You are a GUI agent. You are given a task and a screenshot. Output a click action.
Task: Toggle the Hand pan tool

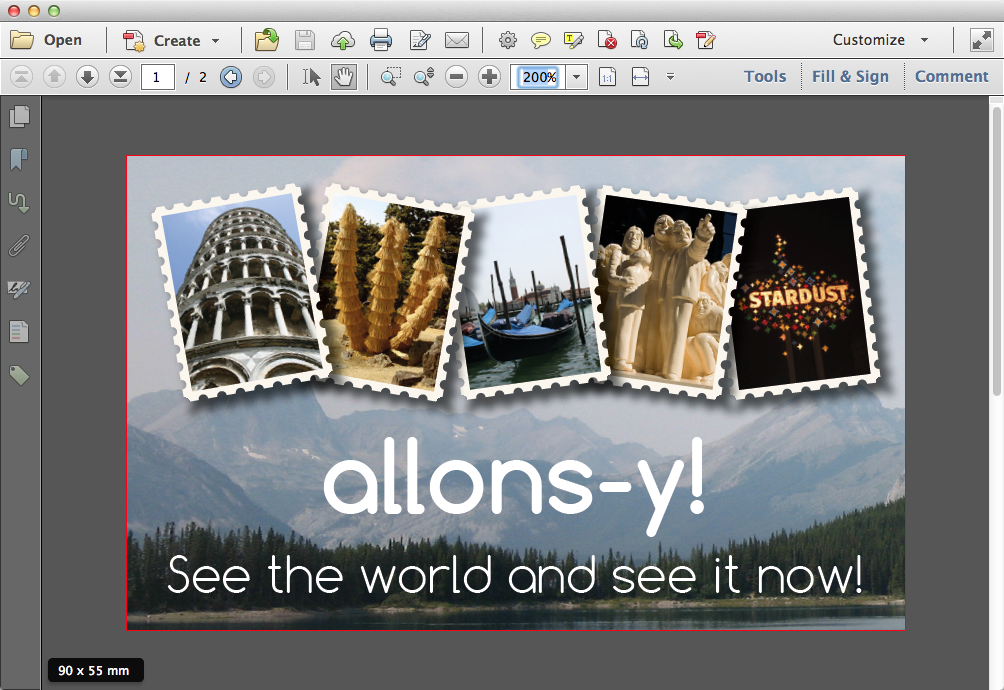point(344,77)
